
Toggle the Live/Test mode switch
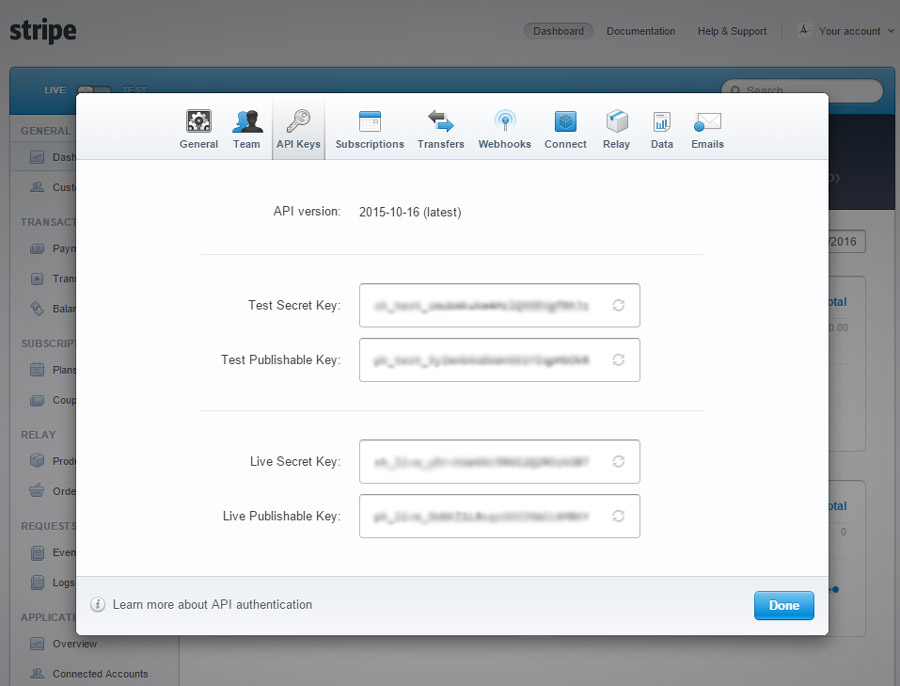pos(95,90)
